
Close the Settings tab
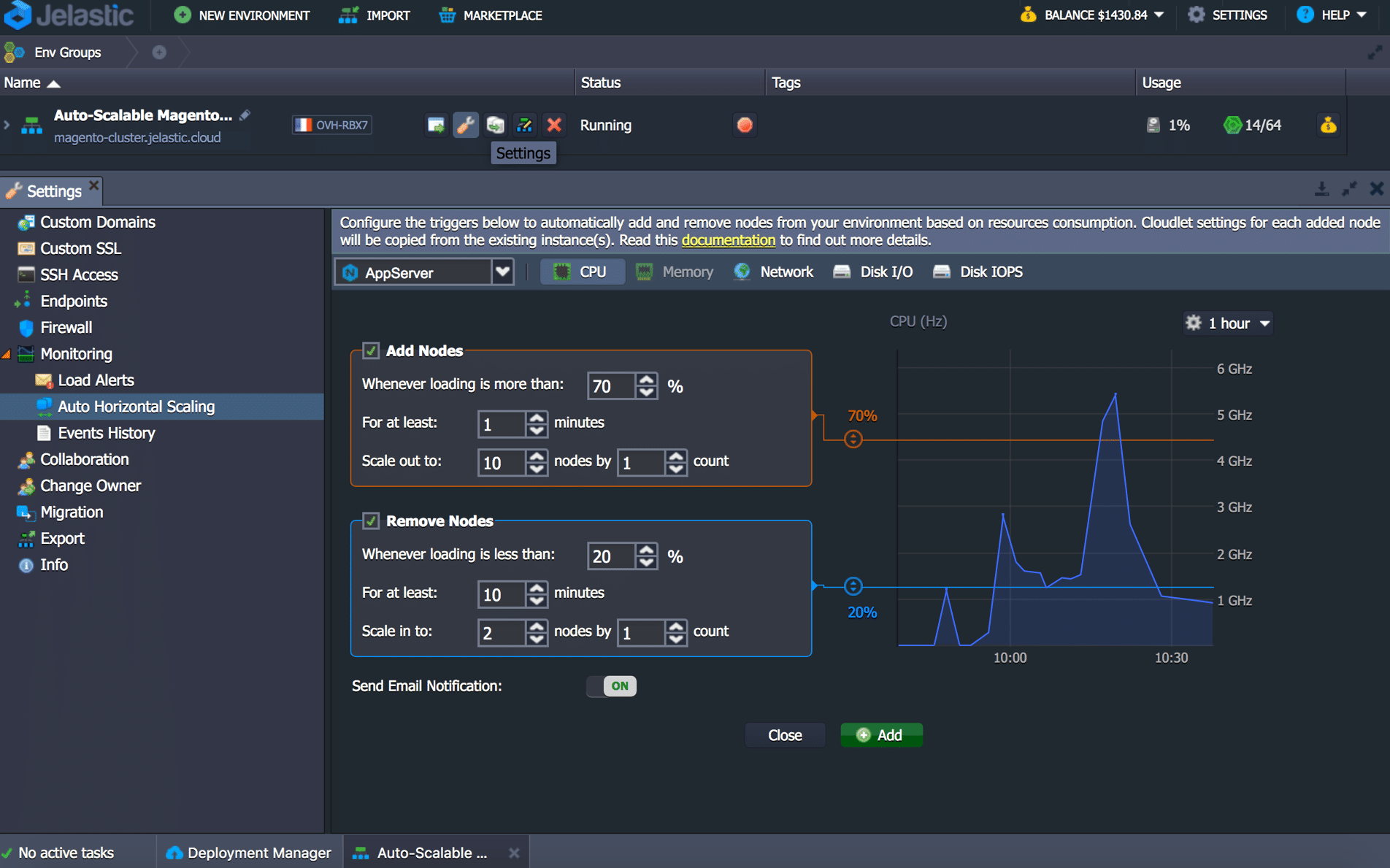(x=94, y=185)
